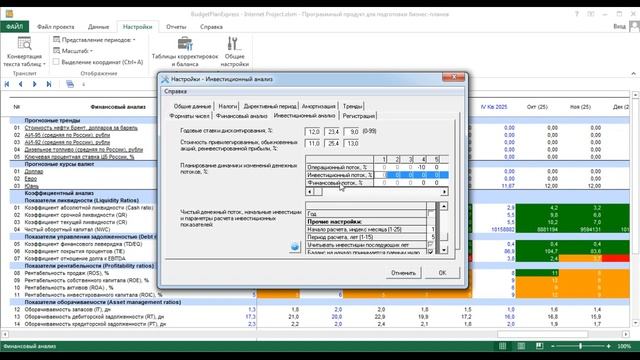
Task: Click scroll-right arrow of cash flow table
Action: coord(444,191)
